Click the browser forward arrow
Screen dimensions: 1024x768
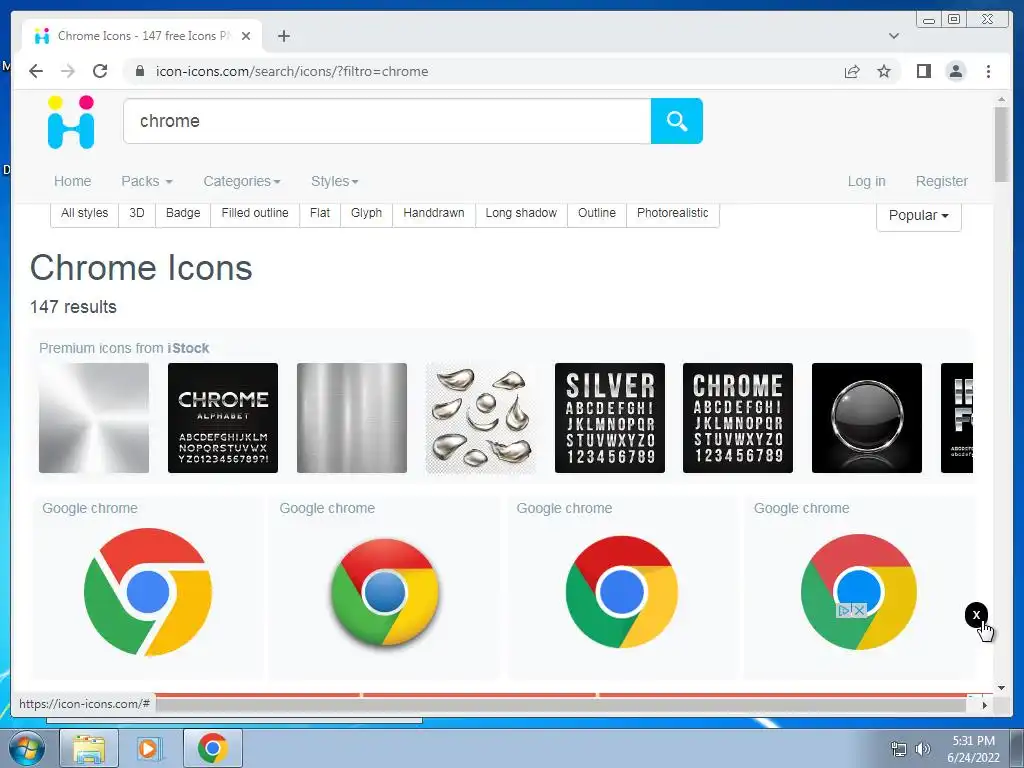[x=68, y=71]
